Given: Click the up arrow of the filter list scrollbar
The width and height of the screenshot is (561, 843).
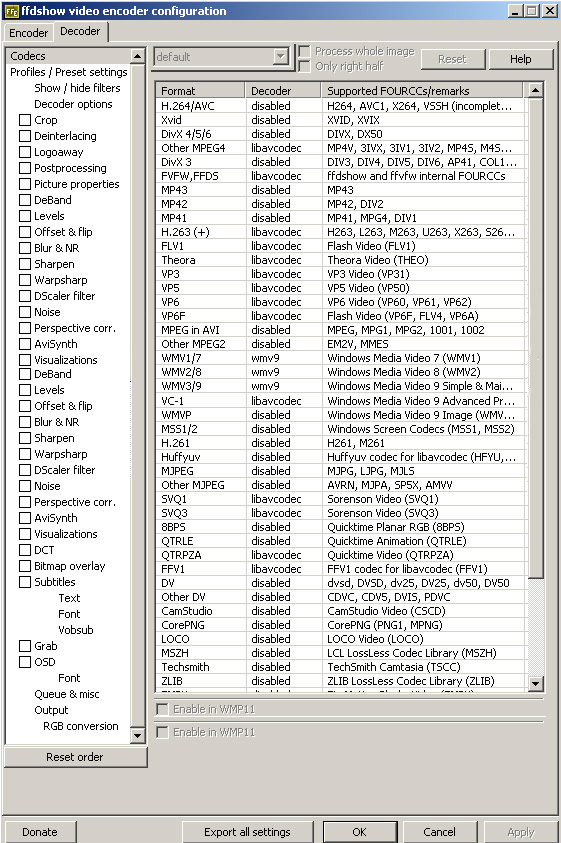Looking at the screenshot, I should click(138, 56).
